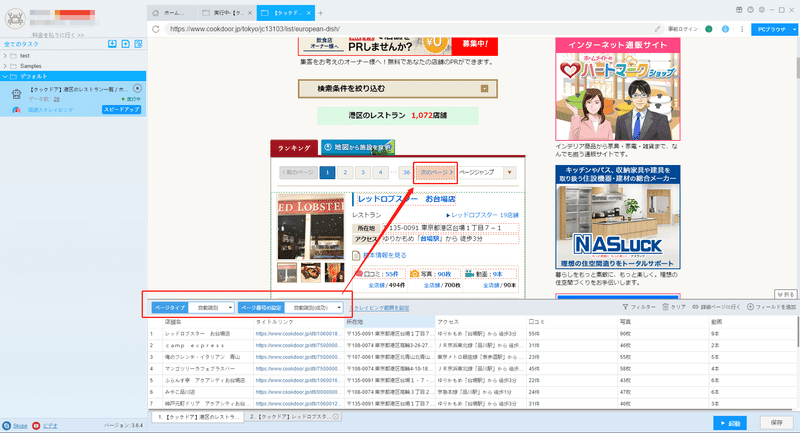800x433 pixels.
Task: Click the 店舗名 column header
Action: tap(208, 322)
